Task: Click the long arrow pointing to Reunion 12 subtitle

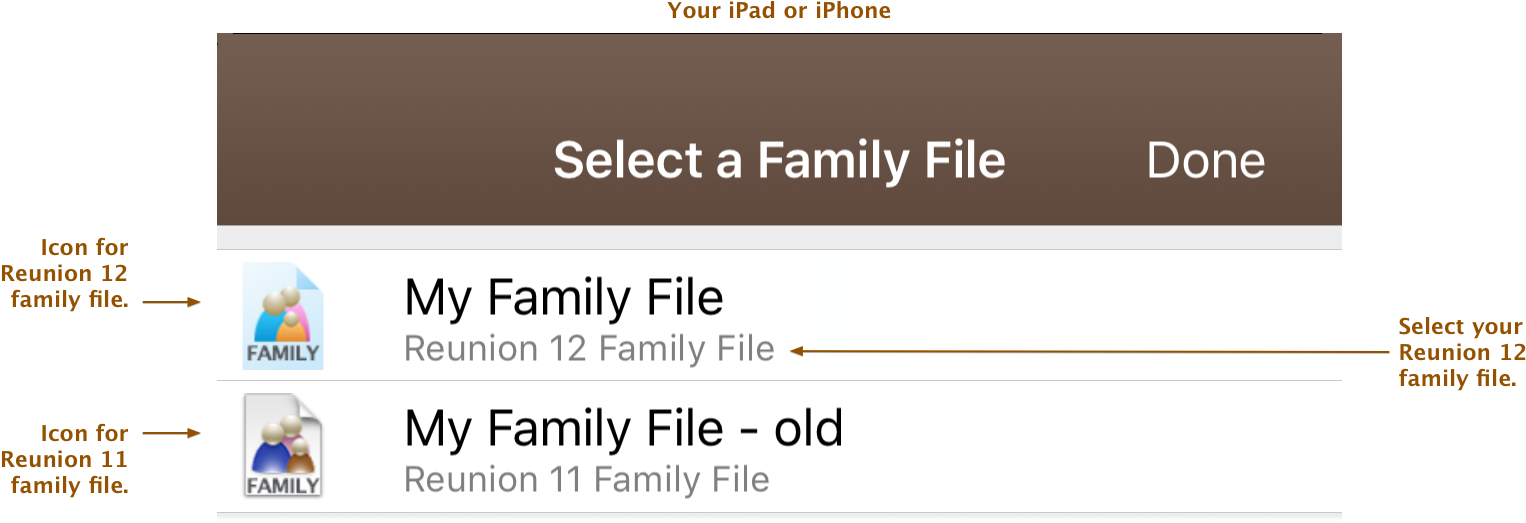Action: [x=1085, y=351]
